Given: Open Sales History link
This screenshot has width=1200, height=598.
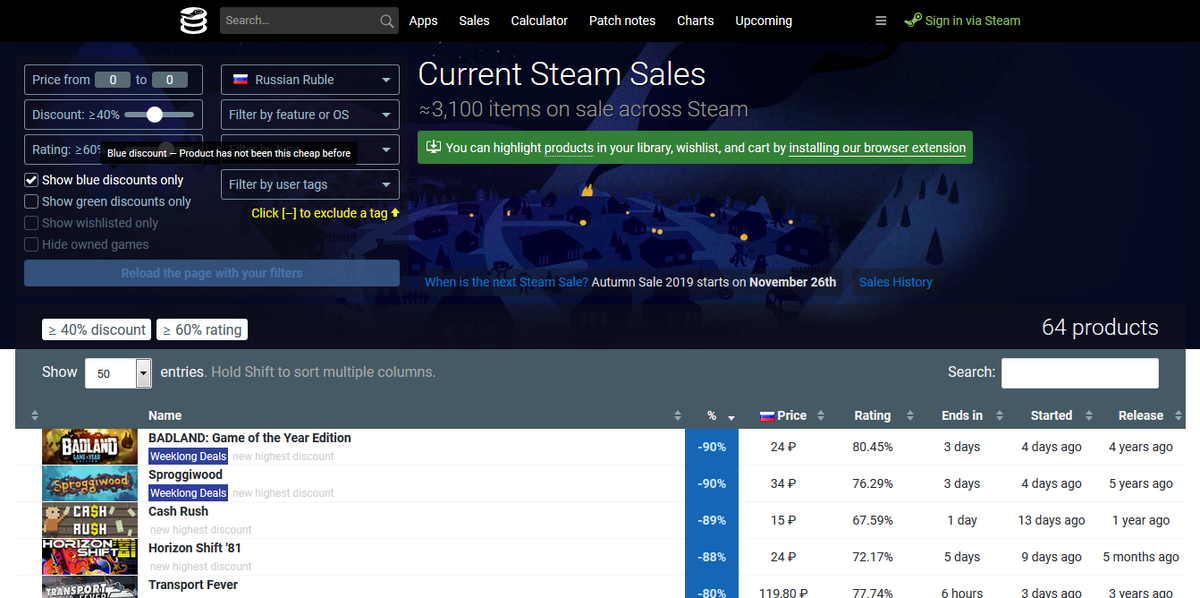Looking at the screenshot, I should click(896, 282).
